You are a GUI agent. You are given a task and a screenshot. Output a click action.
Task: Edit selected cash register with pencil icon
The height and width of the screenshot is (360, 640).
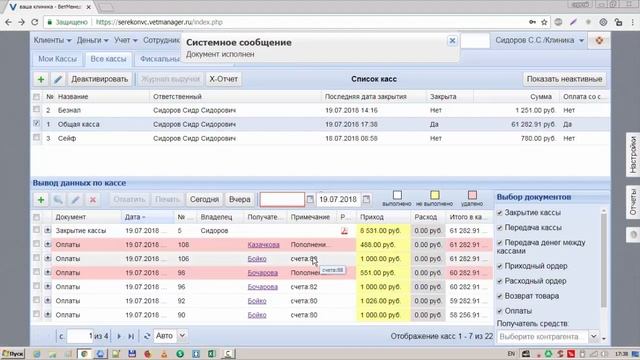[58, 79]
